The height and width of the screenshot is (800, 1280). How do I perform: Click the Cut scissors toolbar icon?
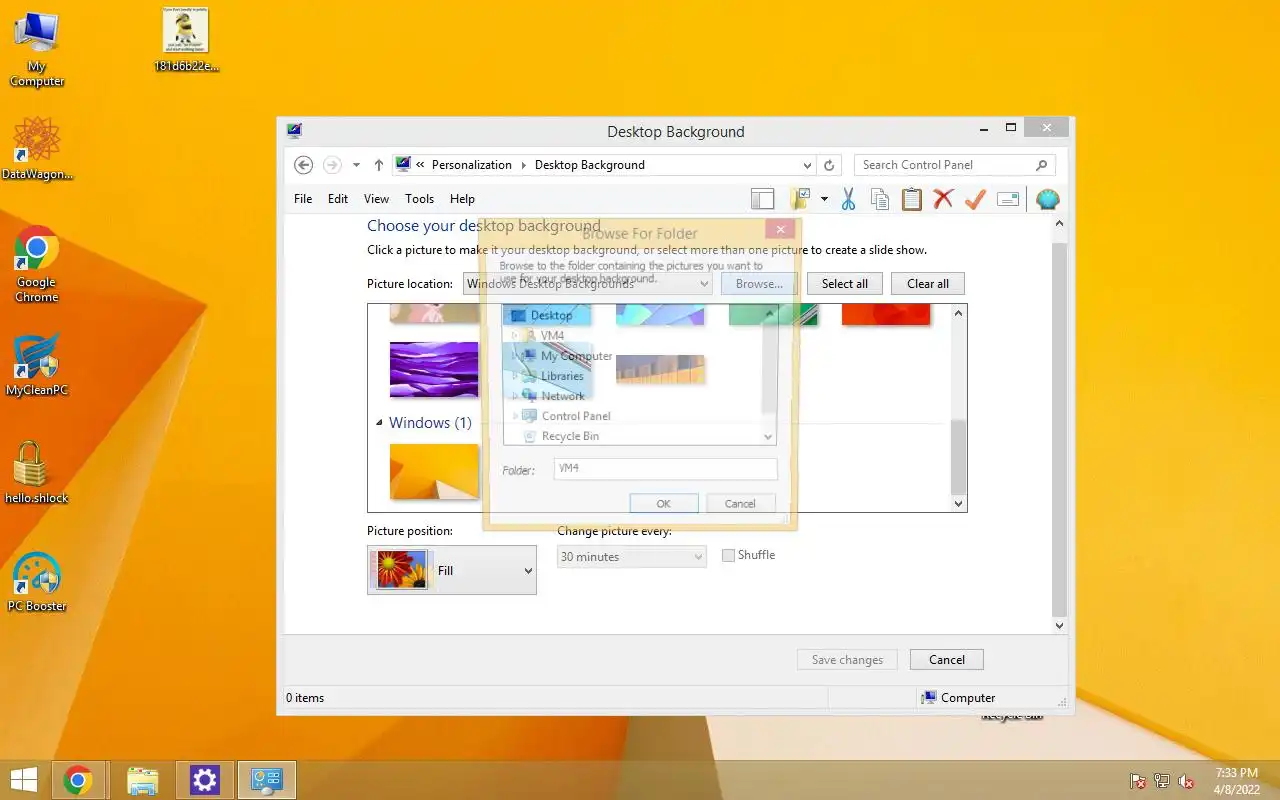click(848, 199)
